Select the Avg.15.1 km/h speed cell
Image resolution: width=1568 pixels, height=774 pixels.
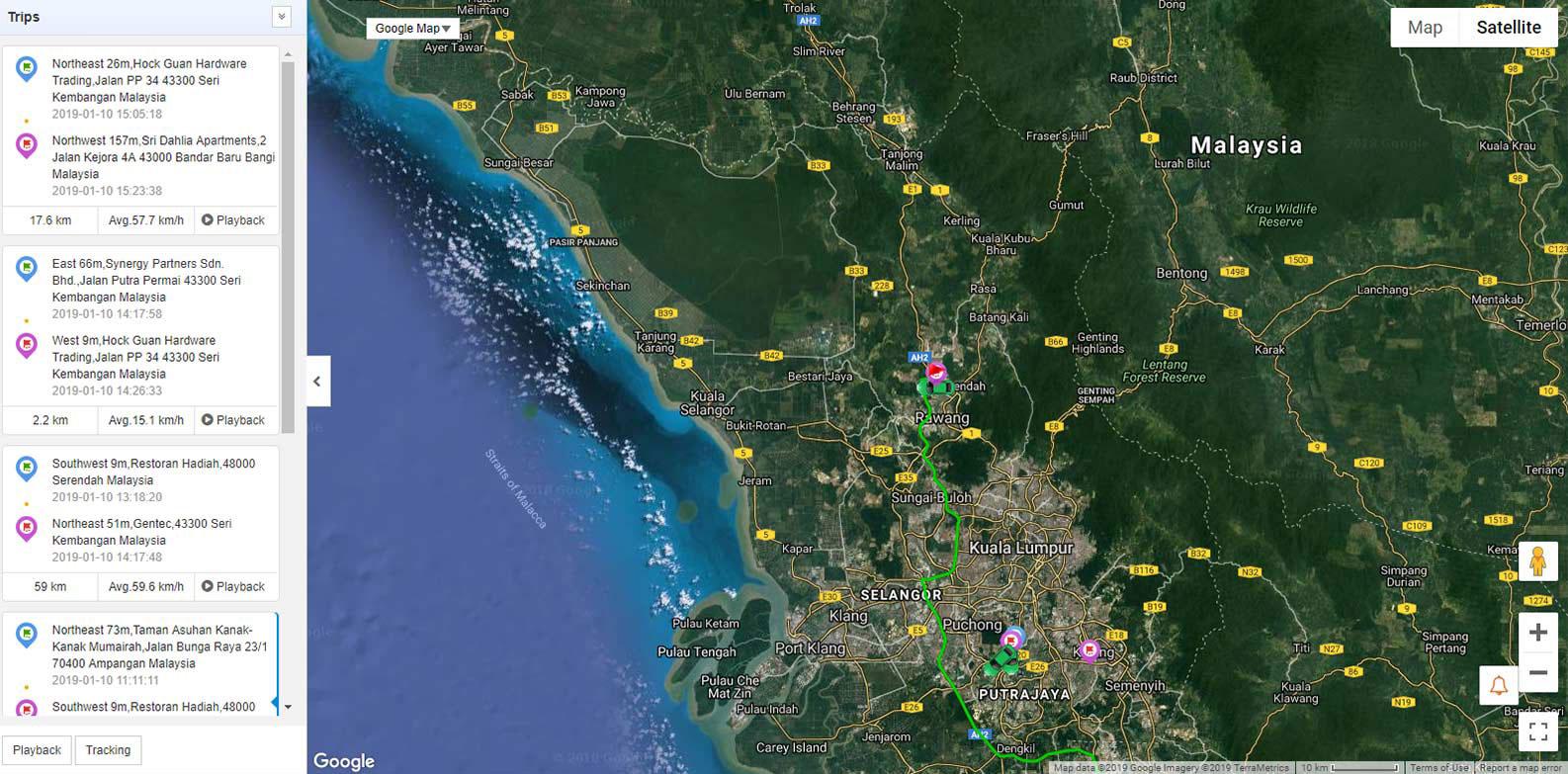pos(146,420)
